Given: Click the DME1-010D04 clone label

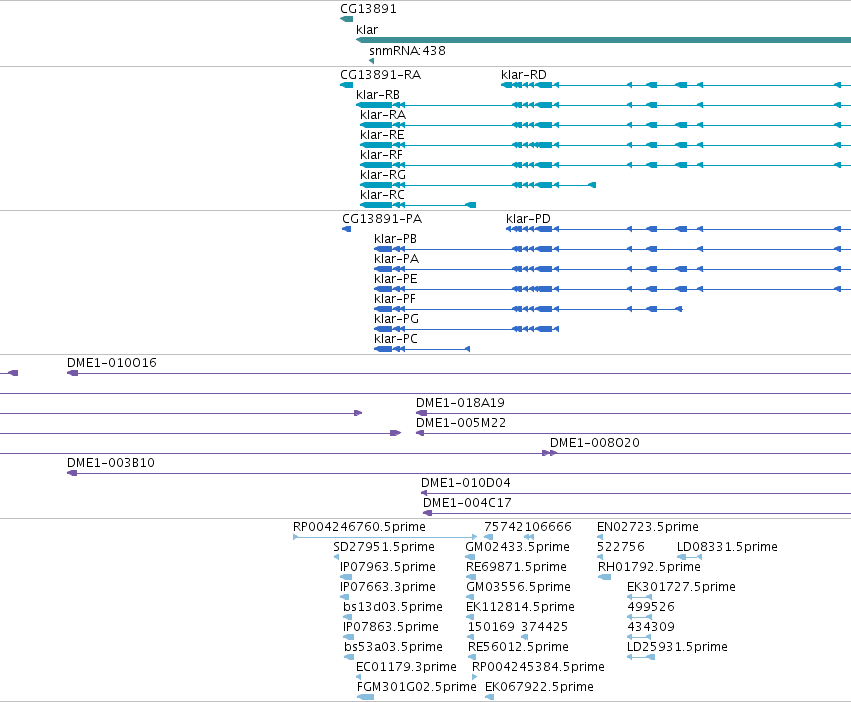Looking at the screenshot, I should point(466,483).
